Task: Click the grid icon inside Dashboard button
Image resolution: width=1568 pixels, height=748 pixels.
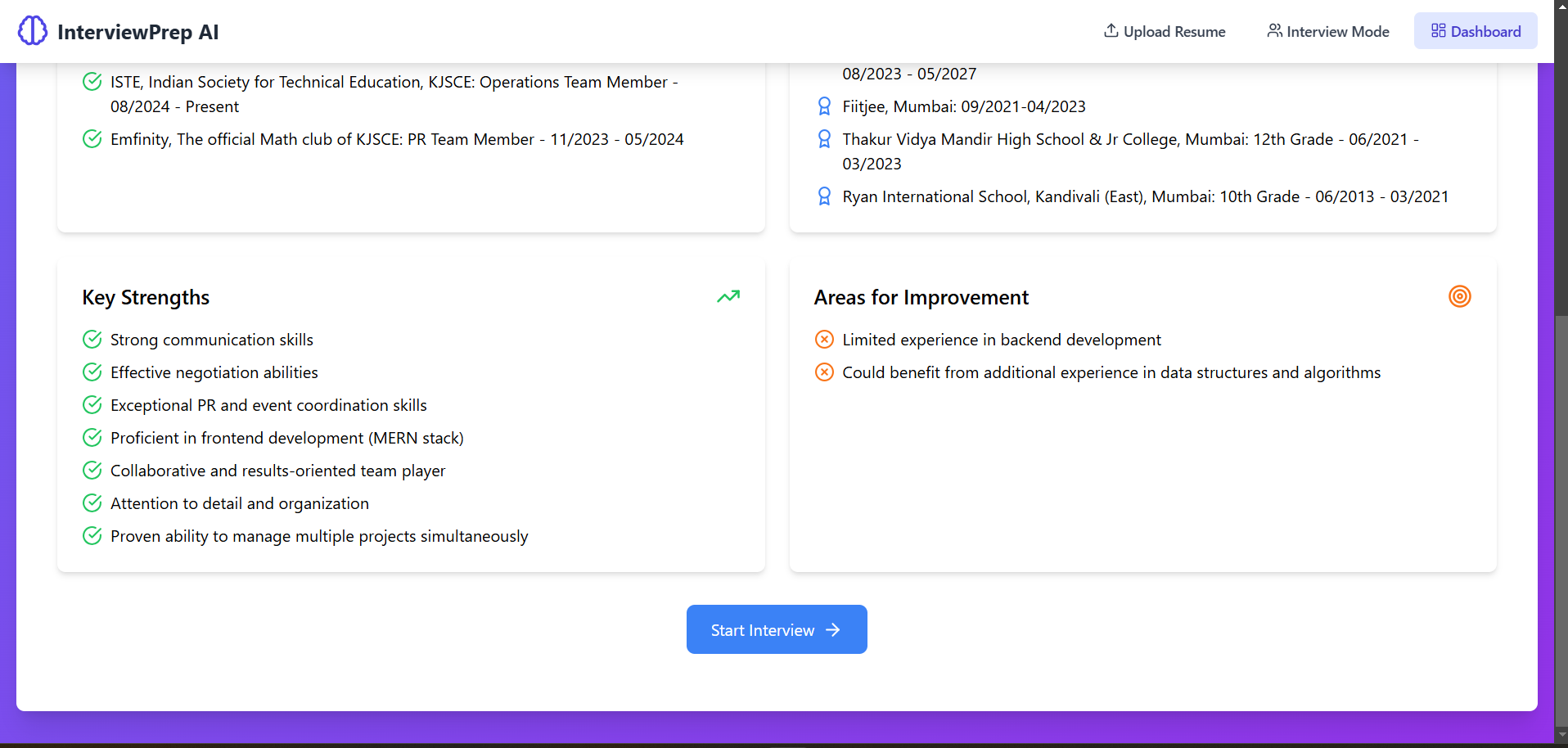Action: click(x=1438, y=30)
